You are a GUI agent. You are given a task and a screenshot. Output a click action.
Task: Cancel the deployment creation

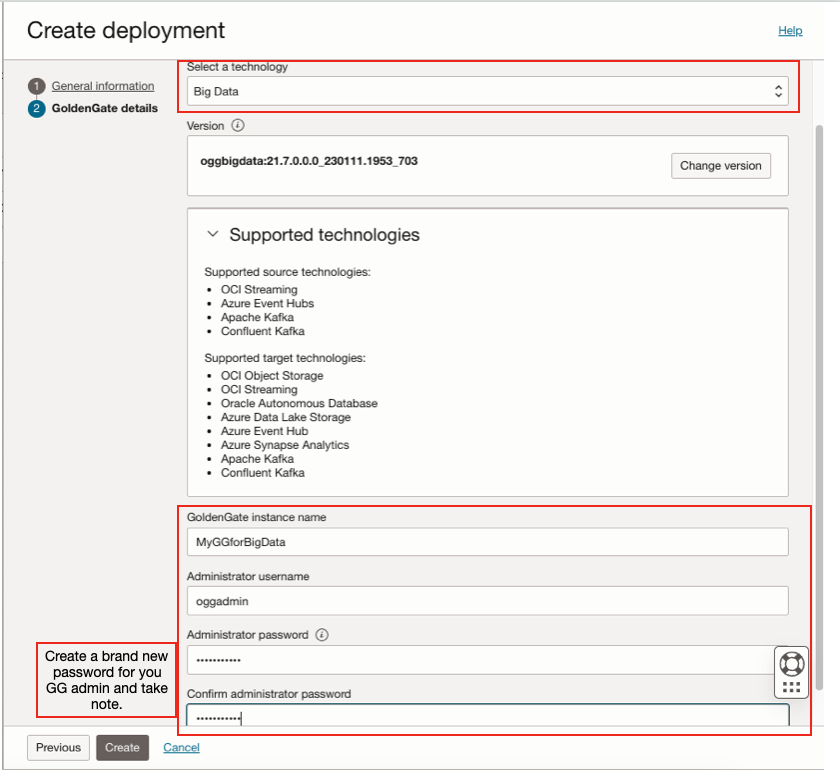click(x=182, y=747)
